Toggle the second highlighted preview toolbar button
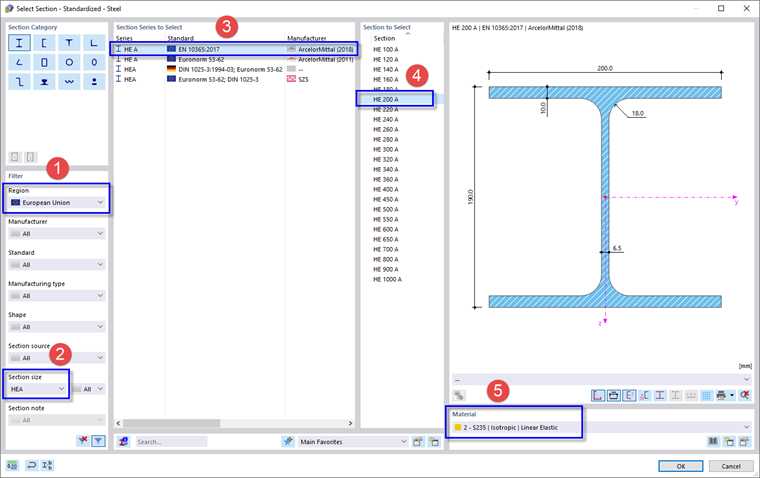The width and height of the screenshot is (760, 478). click(x=613, y=396)
